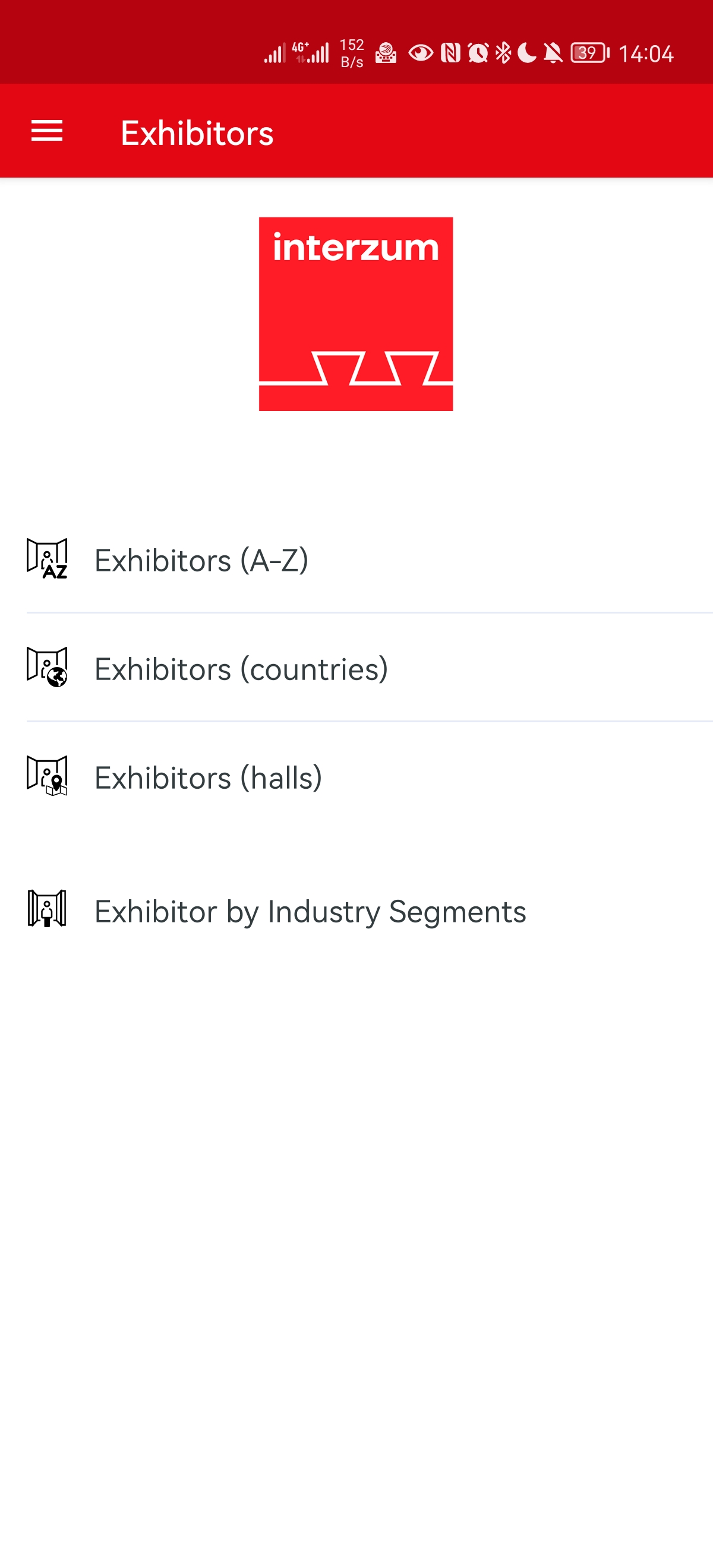Tap the alarm clock status icon
Viewport: 713px width, 1568px height.
coord(478,53)
